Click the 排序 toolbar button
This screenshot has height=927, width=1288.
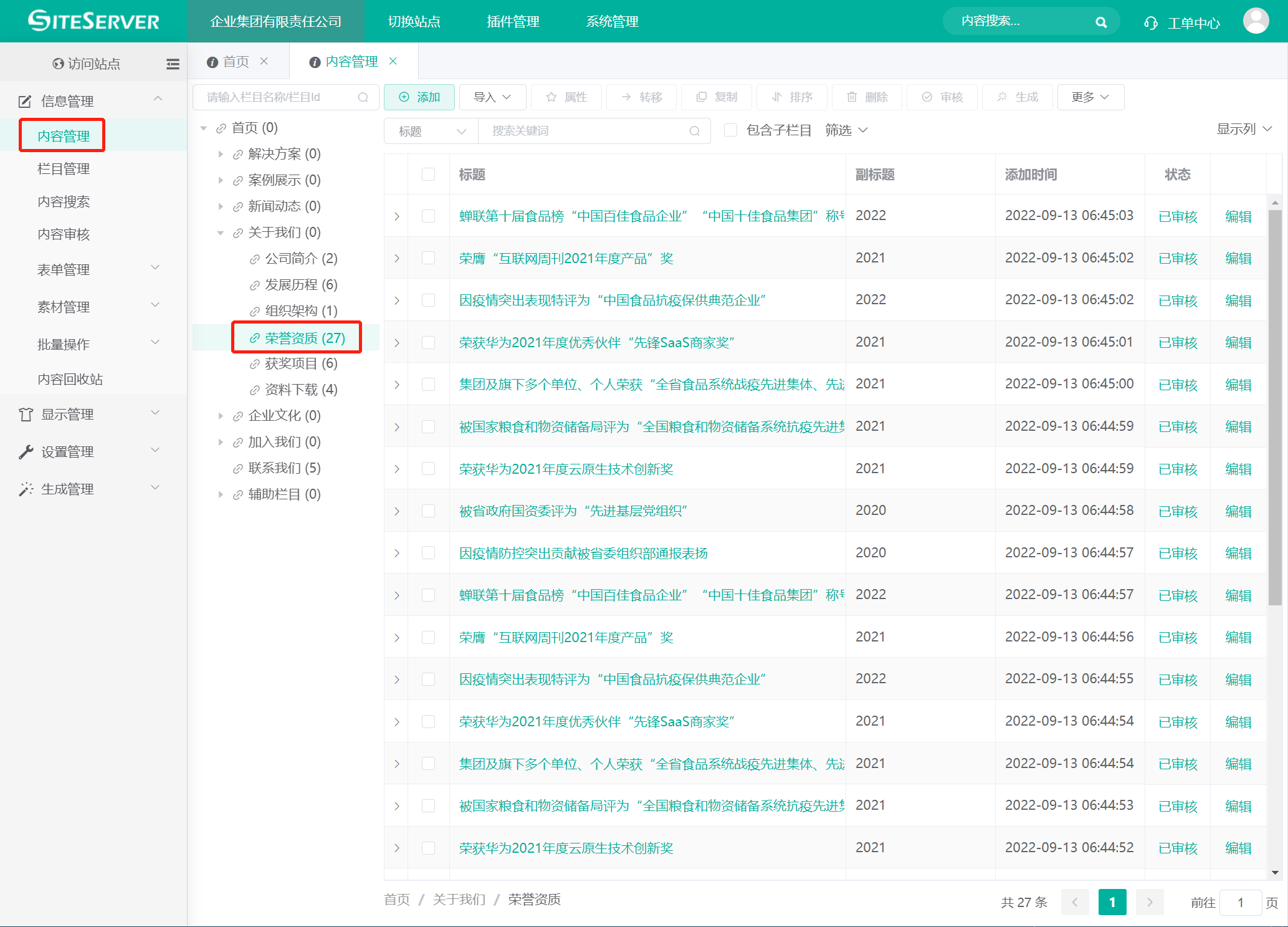[x=792, y=97]
